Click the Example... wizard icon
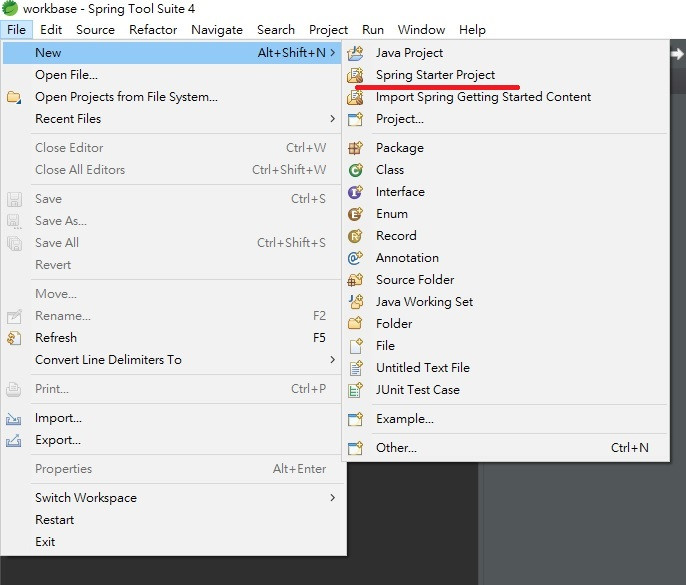The height and width of the screenshot is (585, 686). [355, 419]
